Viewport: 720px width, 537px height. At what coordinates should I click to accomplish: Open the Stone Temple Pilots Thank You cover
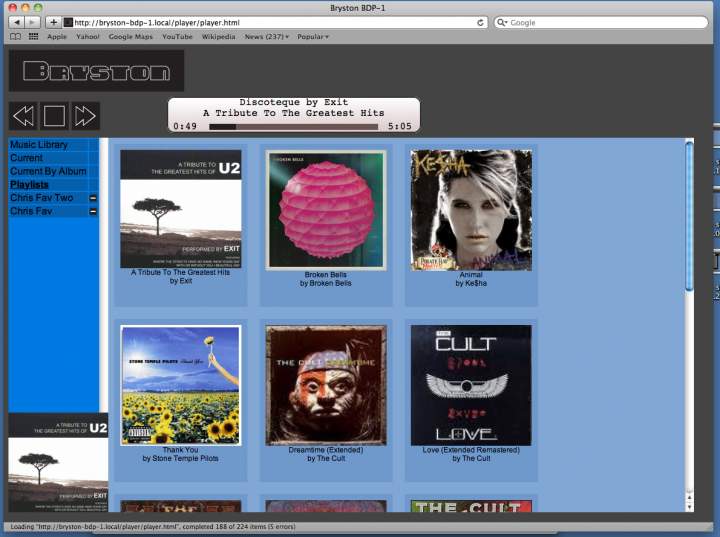coord(180,385)
